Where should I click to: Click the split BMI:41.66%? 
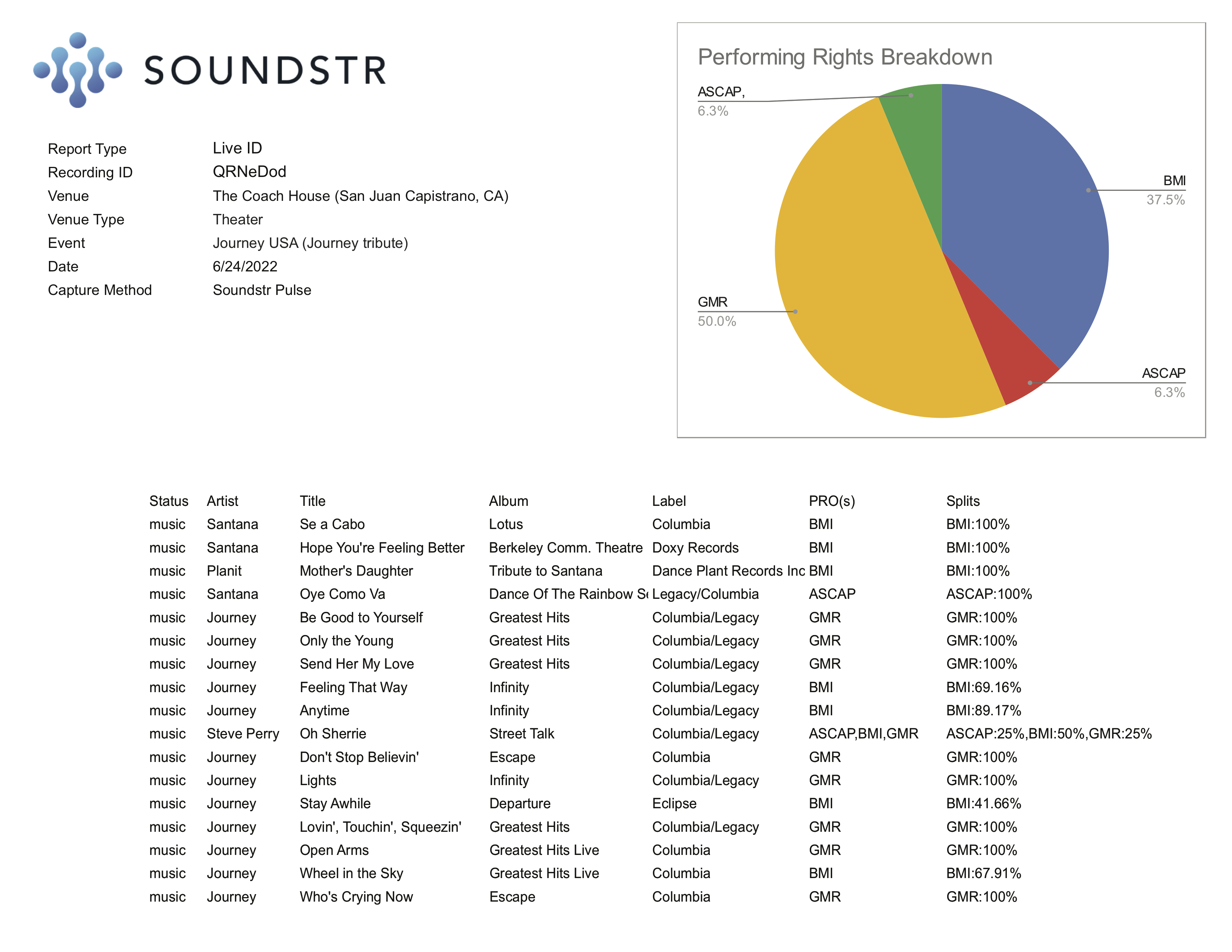click(x=983, y=804)
